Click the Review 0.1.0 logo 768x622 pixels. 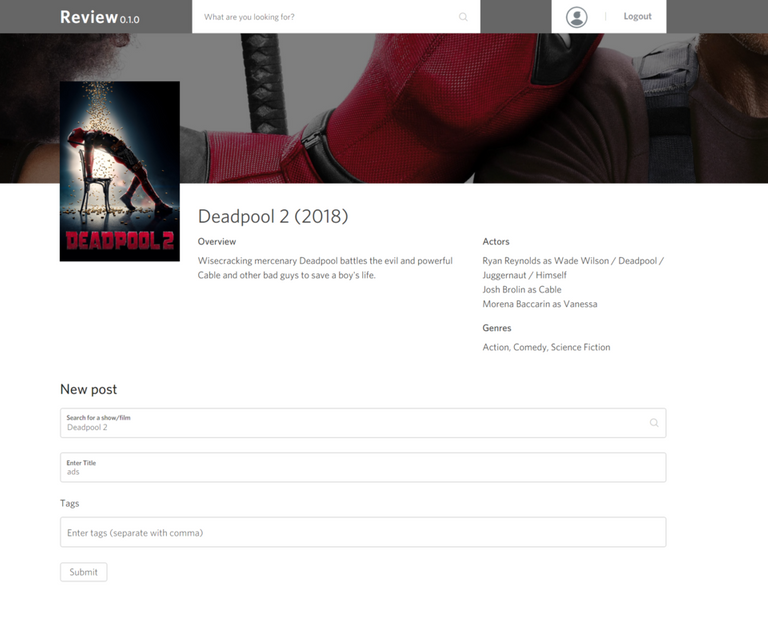99,17
